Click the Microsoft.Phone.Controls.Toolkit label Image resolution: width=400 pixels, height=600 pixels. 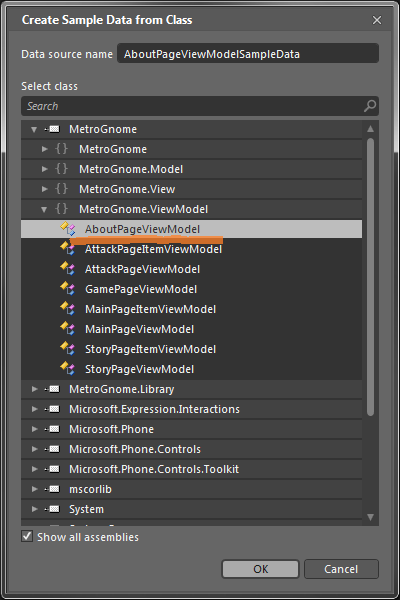click(x=154, y=469)
